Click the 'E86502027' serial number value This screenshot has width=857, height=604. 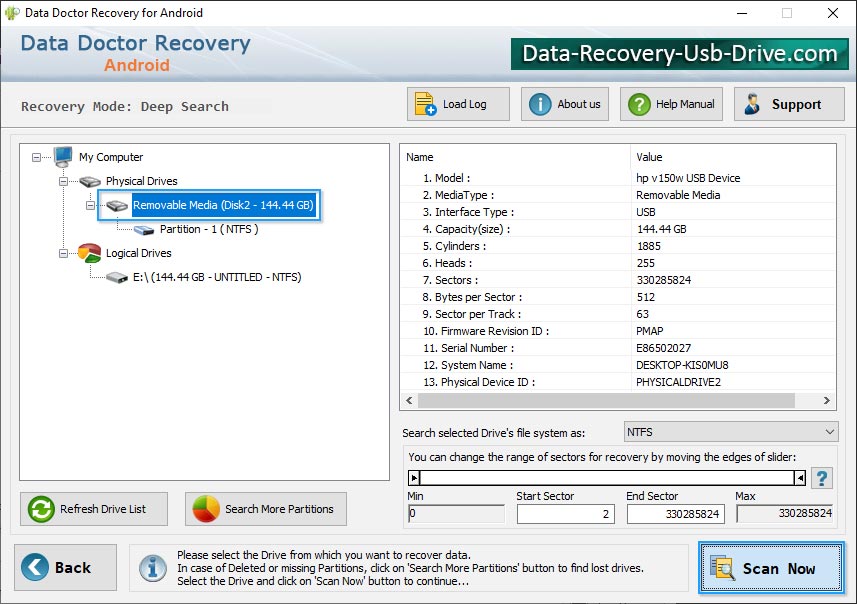click(x=664, y=348)
